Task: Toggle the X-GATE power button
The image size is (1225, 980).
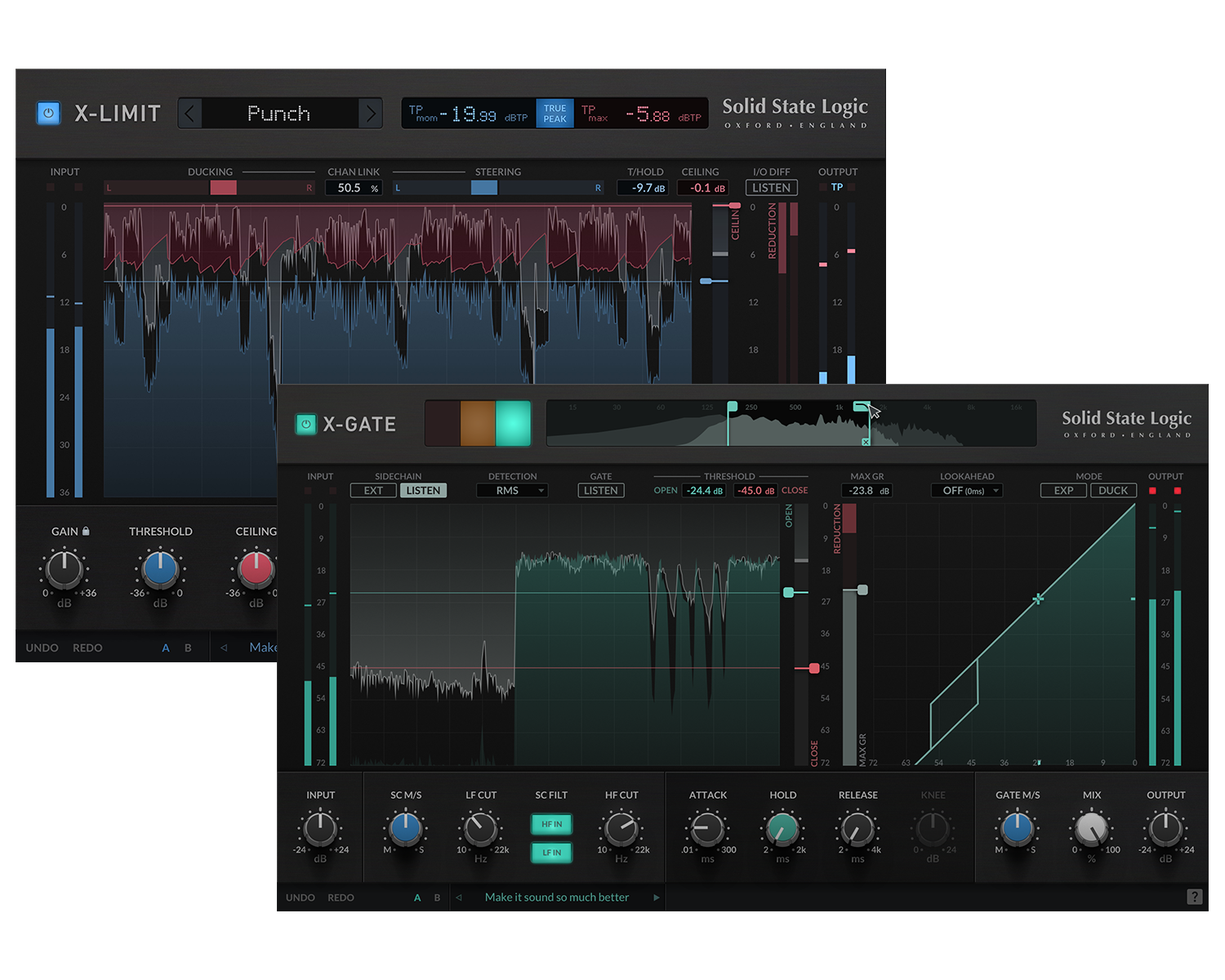Action: tap(306, 424)
